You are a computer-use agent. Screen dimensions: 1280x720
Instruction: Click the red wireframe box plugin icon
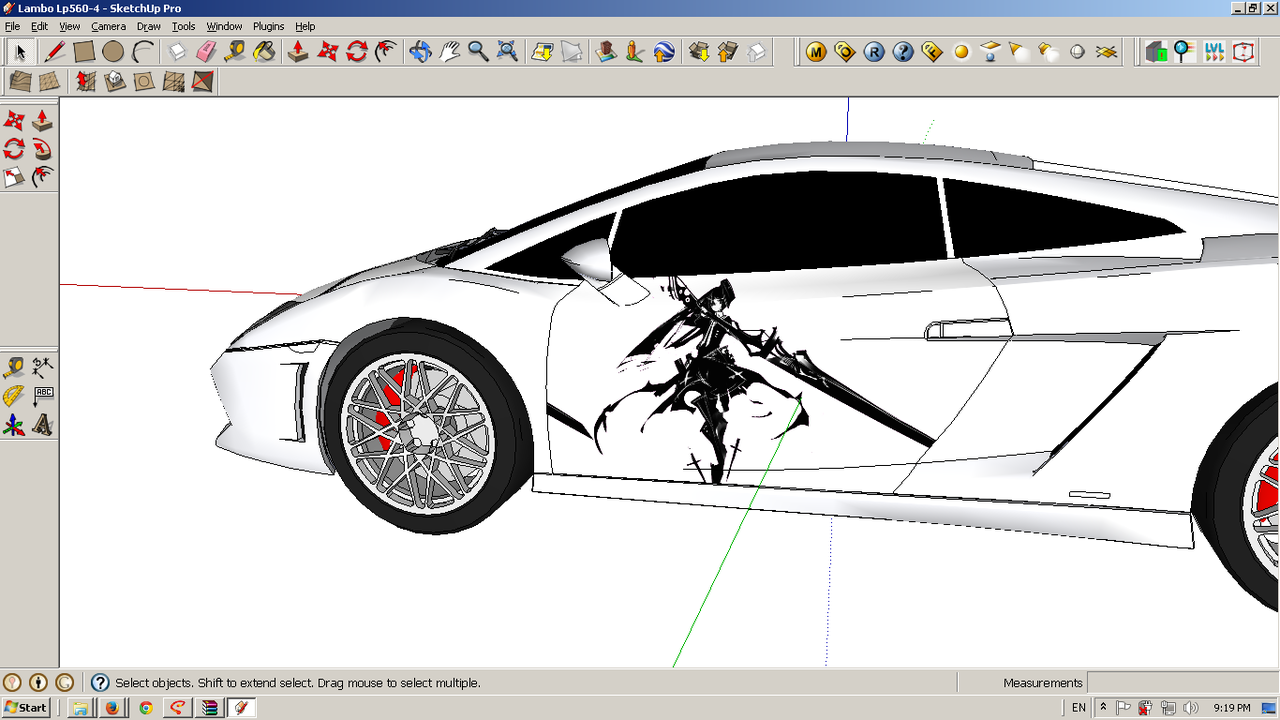tap(1244, 52)
